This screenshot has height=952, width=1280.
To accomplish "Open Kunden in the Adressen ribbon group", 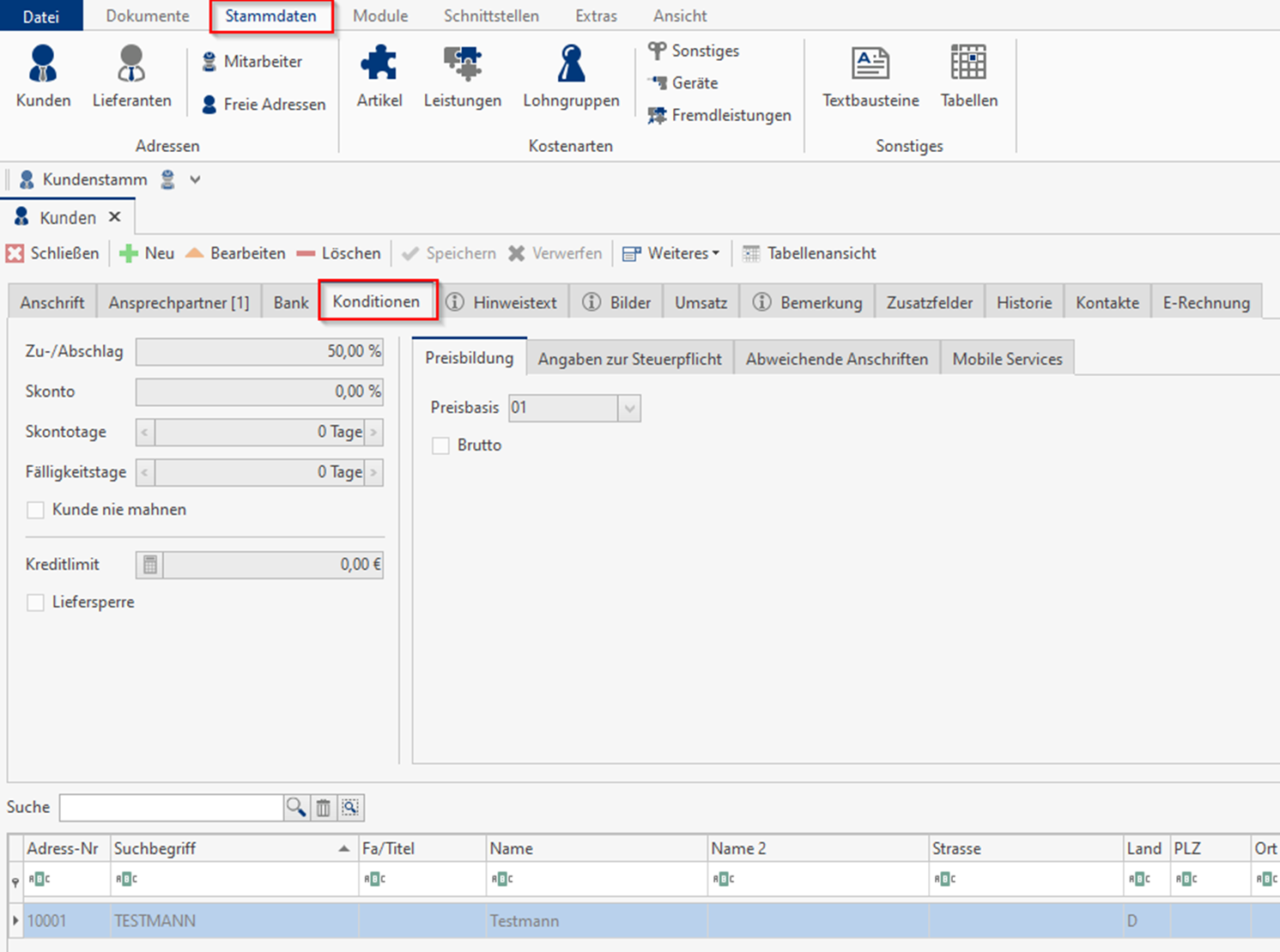I will point(43,77).
